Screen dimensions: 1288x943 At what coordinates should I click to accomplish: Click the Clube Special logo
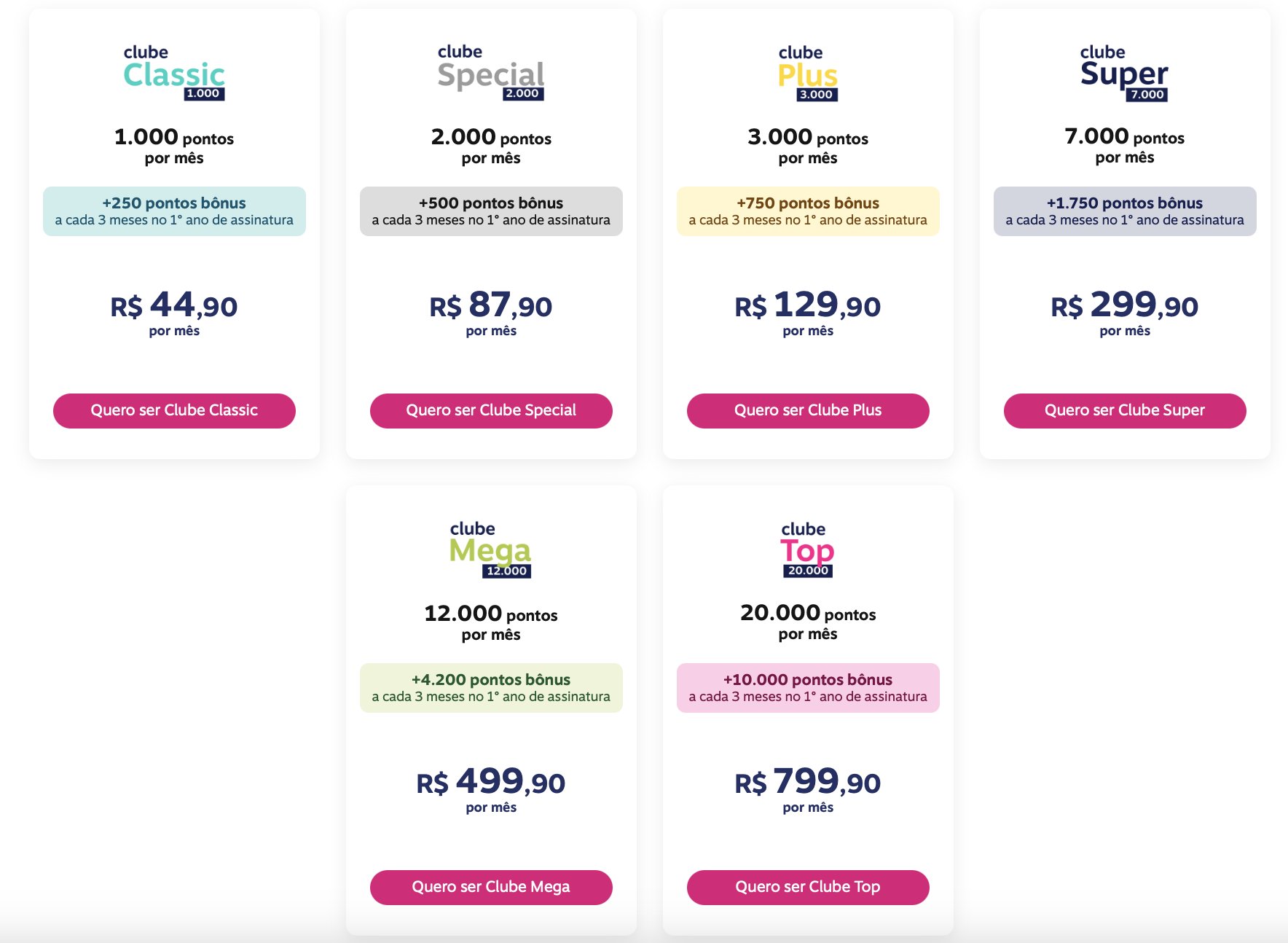click(x=491, y=73)
